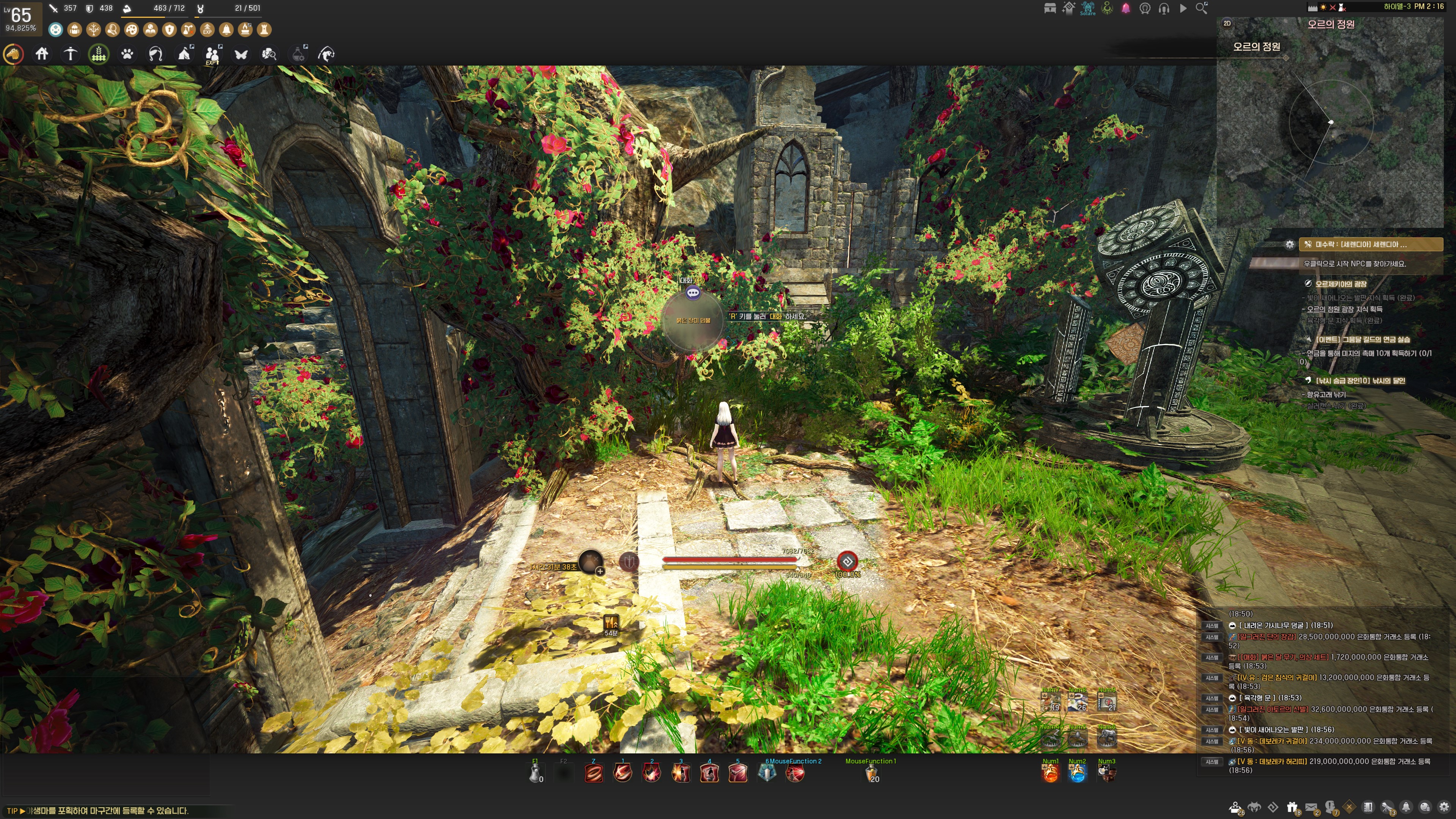
Task: Click the pickaxe worker icon
Action: point(70,54)
